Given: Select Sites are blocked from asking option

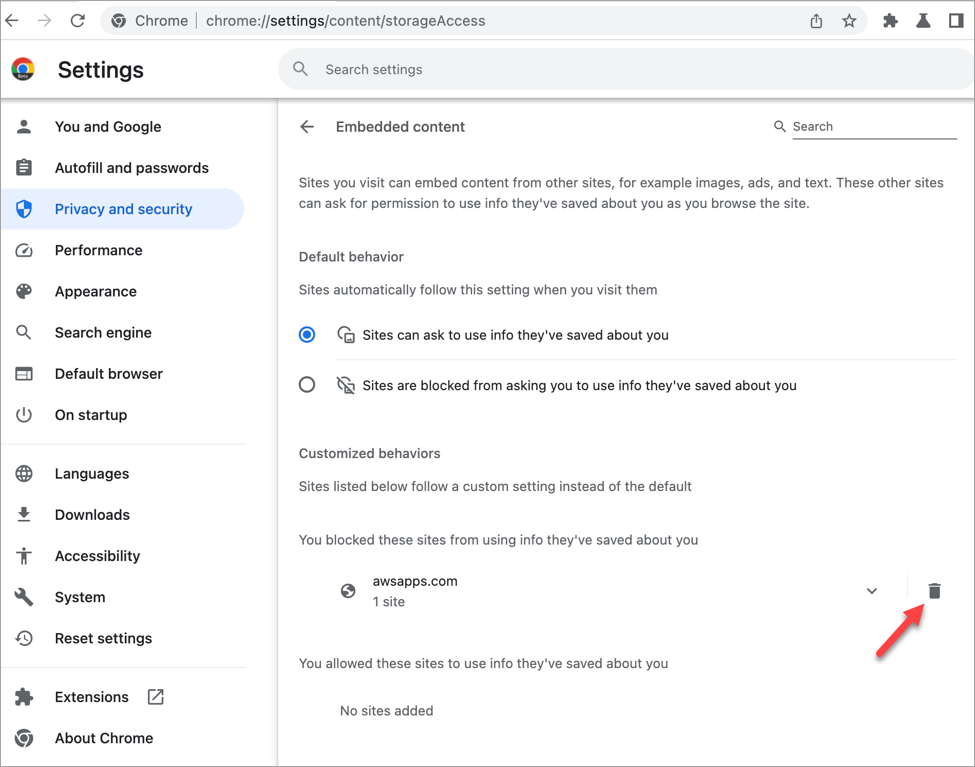Looking at the screenshot, I should coord(307,385).
